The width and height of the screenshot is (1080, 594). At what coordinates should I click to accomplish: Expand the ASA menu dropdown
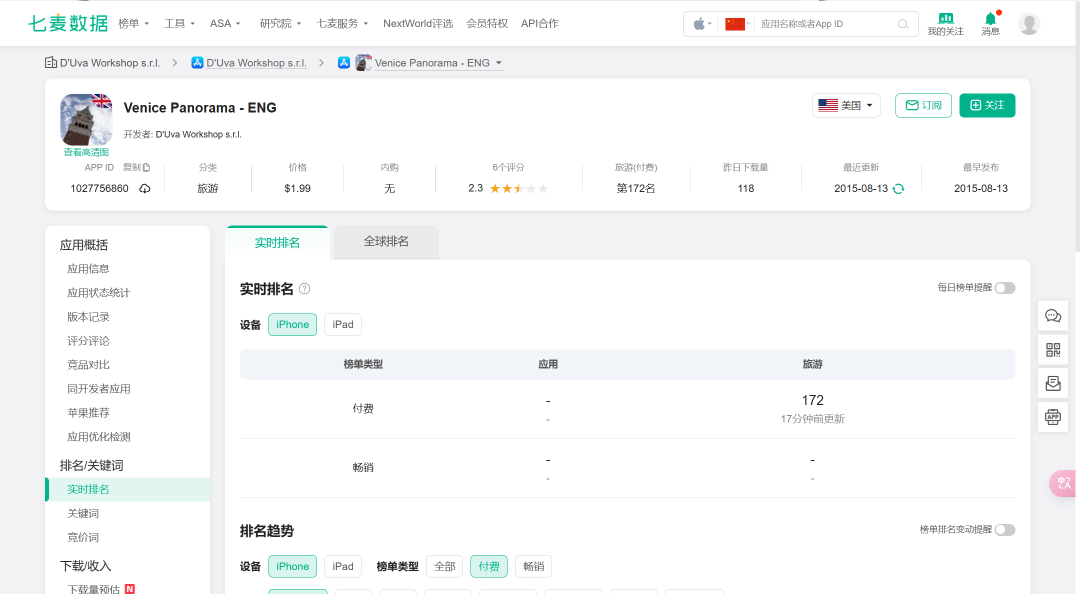click(225, 23)
